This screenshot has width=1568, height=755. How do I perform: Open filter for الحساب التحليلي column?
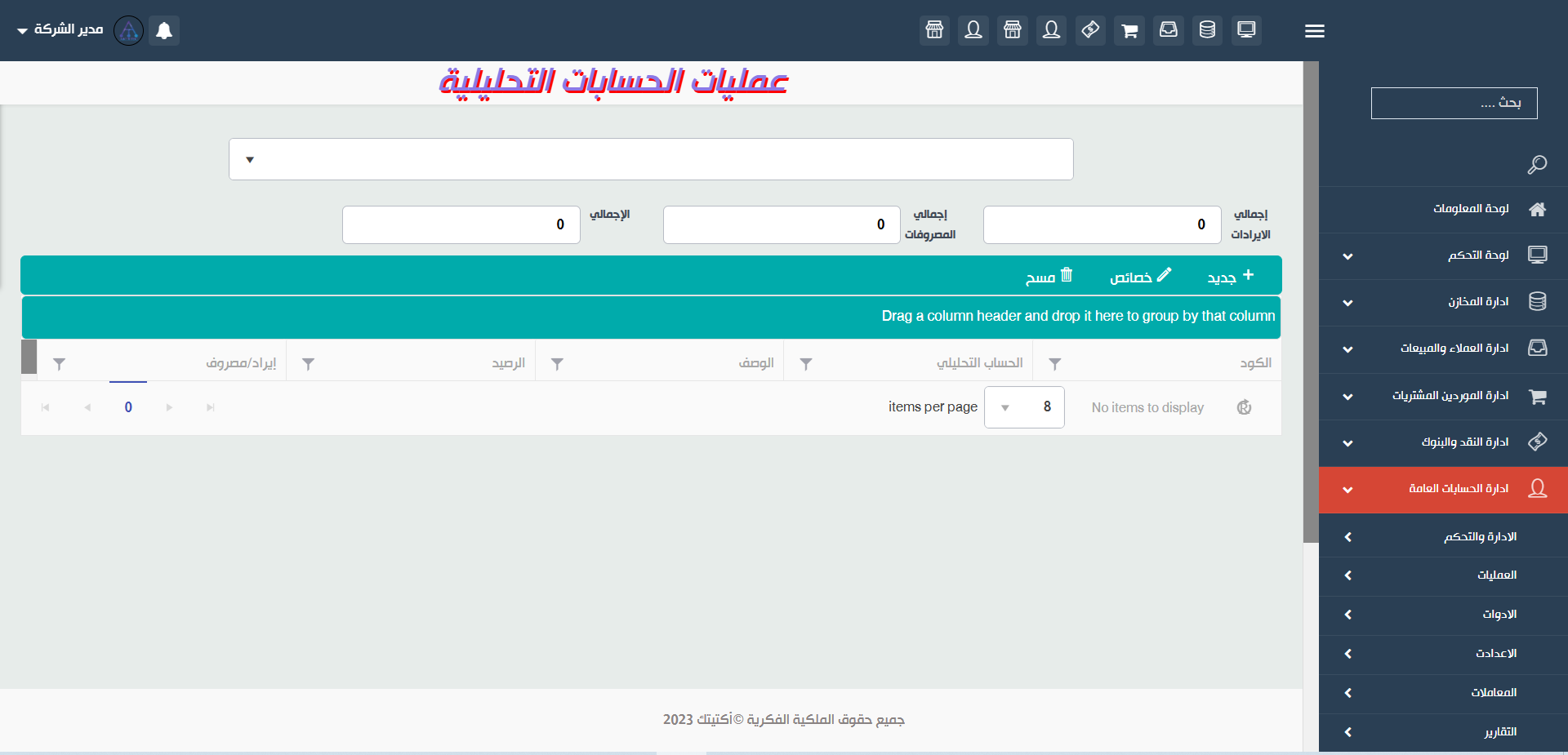805,364
